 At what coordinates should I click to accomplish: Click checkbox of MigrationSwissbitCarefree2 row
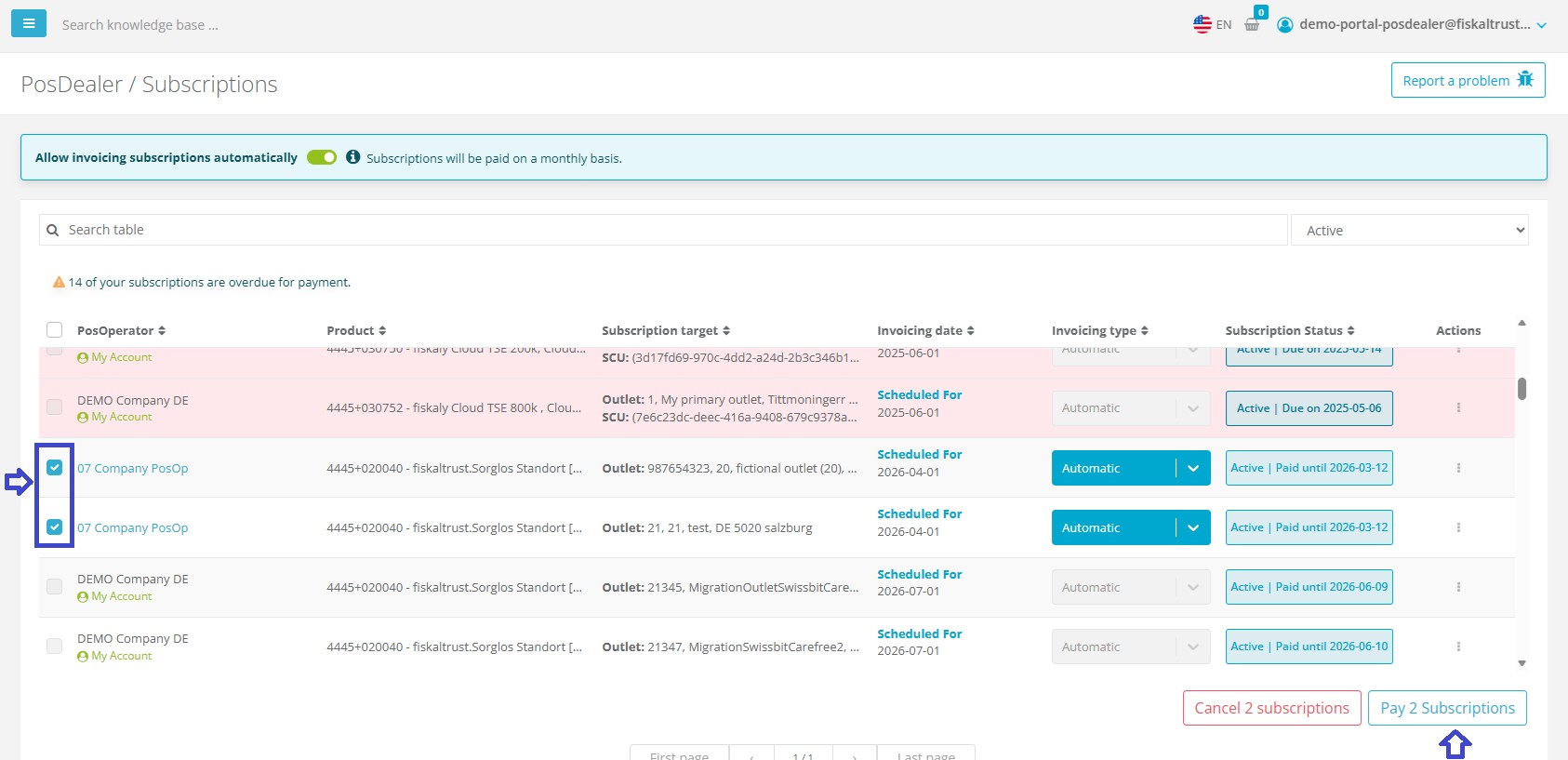[55, 647]
